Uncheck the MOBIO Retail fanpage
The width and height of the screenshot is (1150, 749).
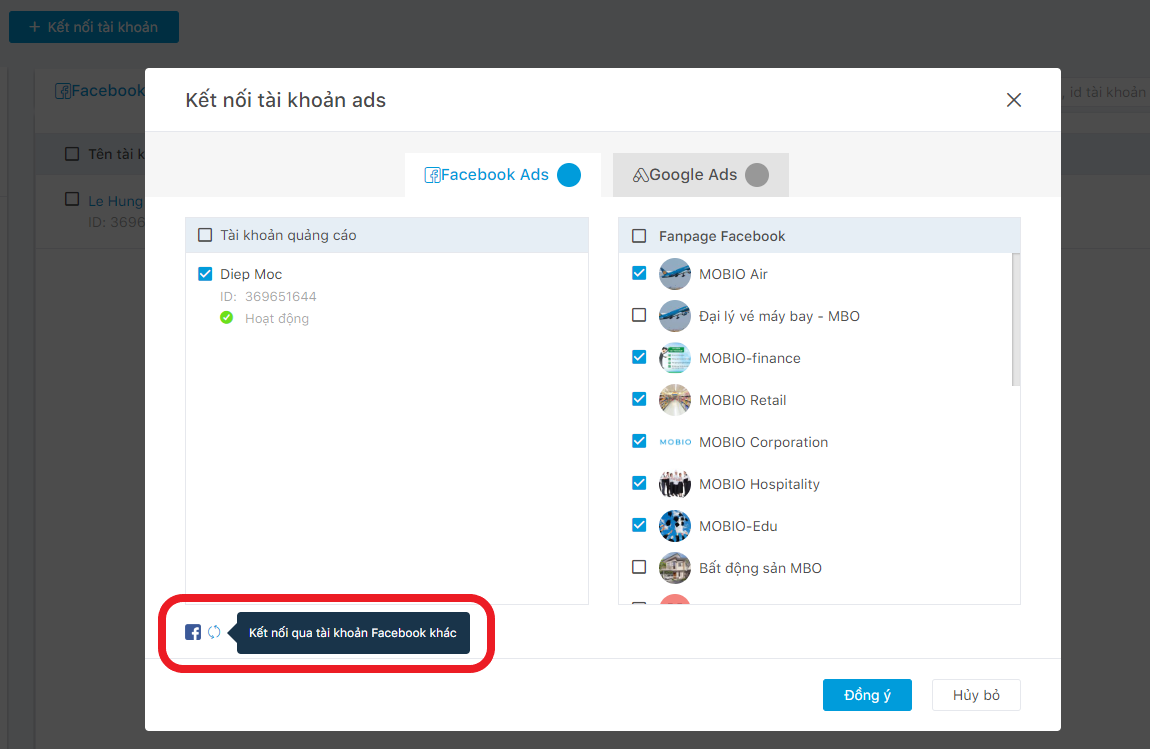click(x=640, y=399)
